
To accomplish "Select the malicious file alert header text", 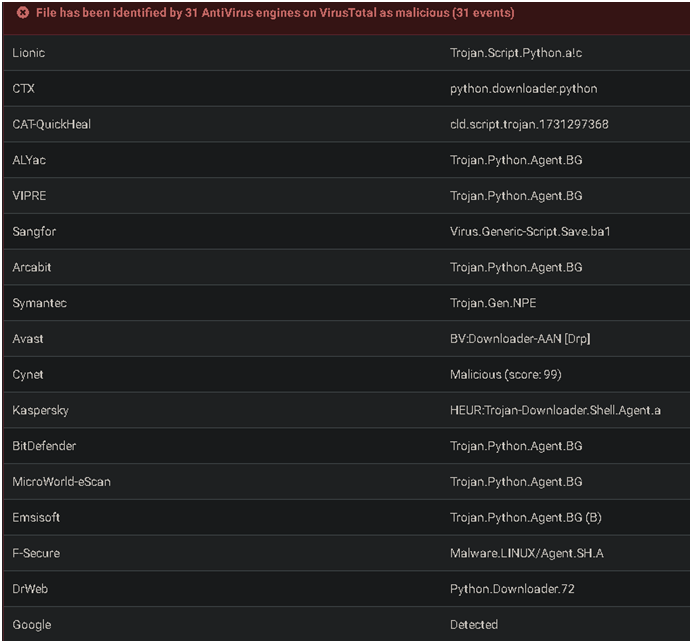I will (x=275, y=13).
